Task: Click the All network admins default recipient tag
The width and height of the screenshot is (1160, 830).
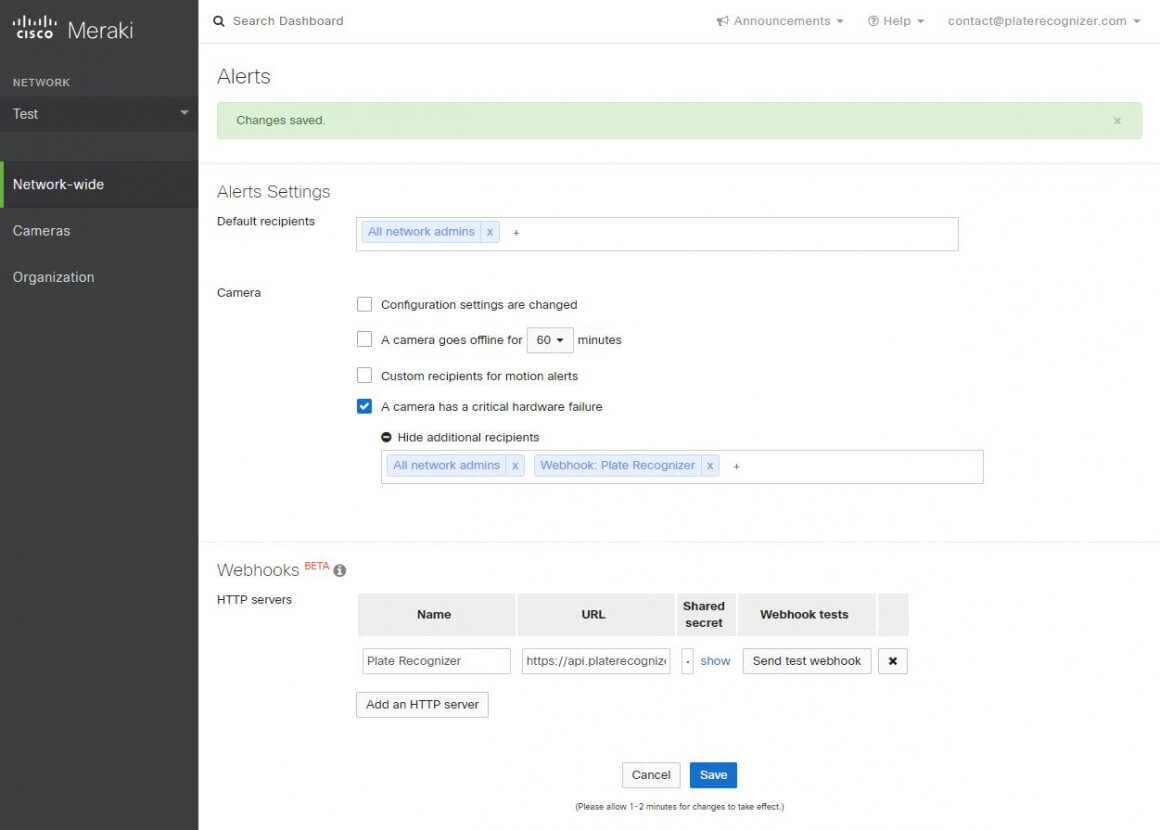Action: click(x=421, y=232)
